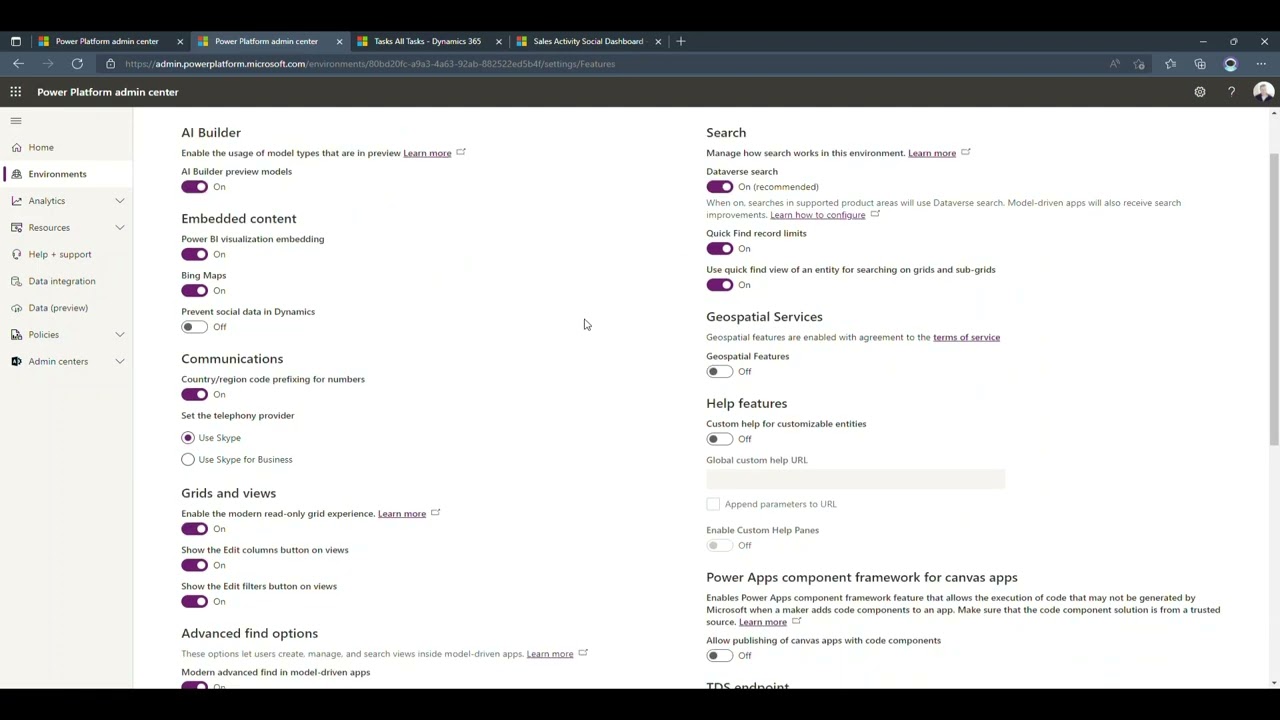Use quick find view of entity toggle
Viewport: 1280px width, 720px height.
pos(719,285)
